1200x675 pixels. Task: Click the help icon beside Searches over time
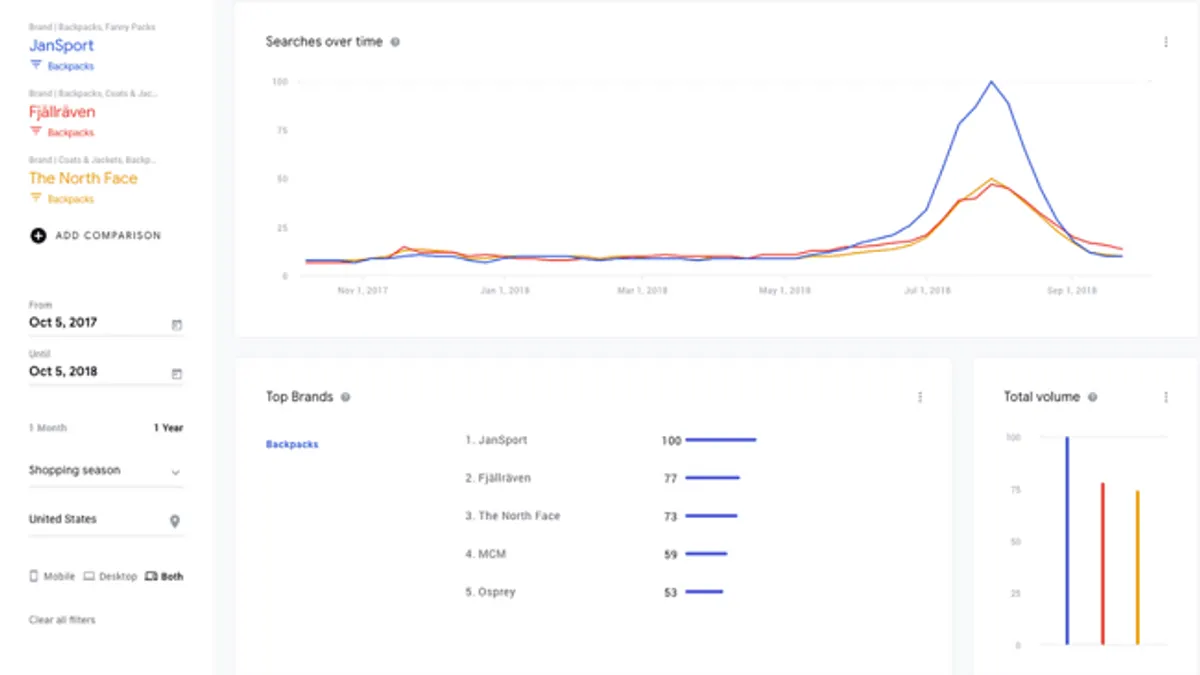pos(396,42)
